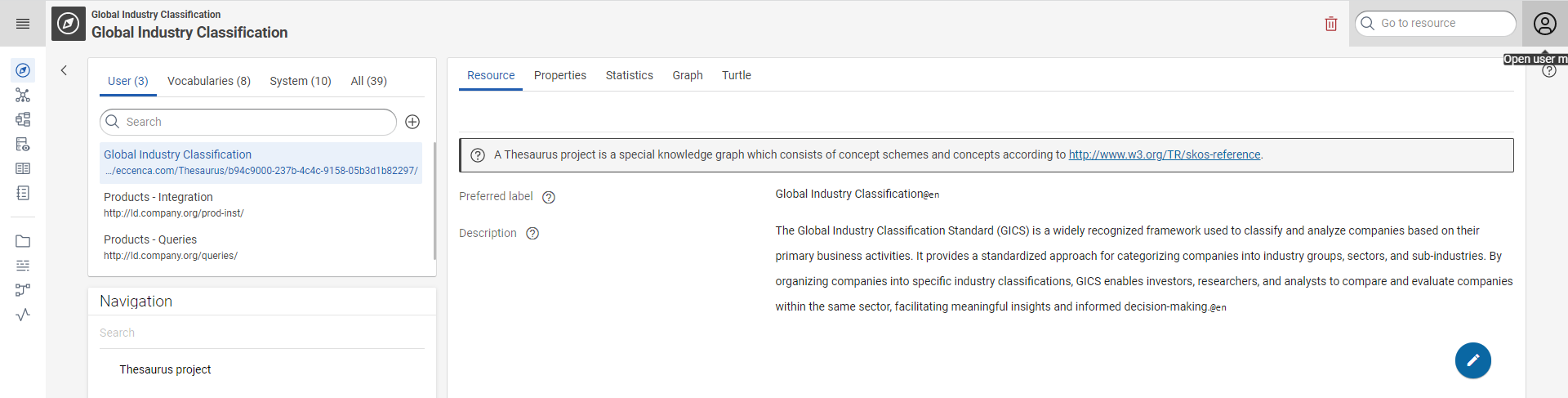Open the skos-reference hyperlink
This screenshot has height=398, width=1568.
click(1164, 154)
